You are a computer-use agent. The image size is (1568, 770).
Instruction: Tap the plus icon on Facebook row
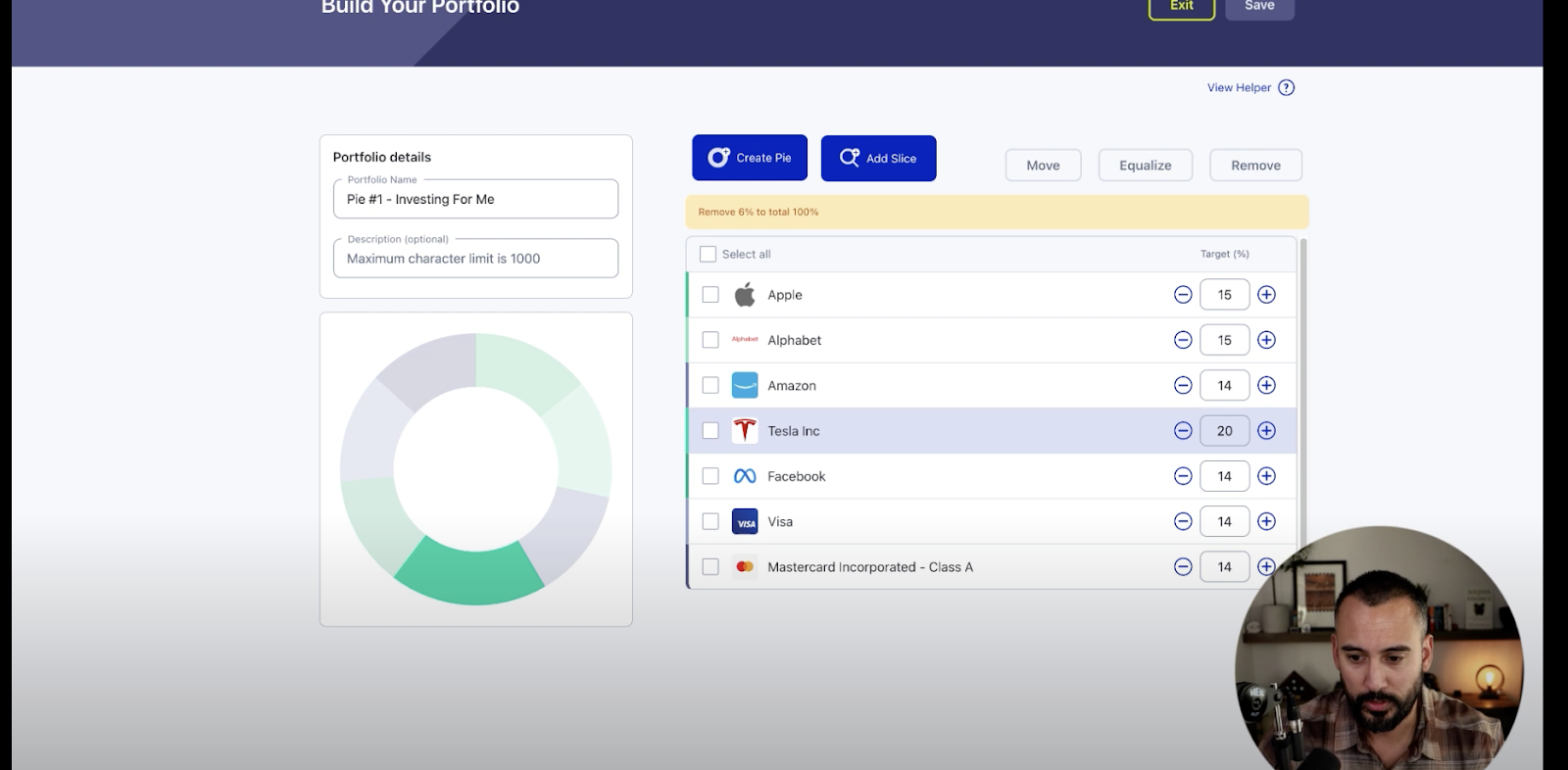point(1266,476)
